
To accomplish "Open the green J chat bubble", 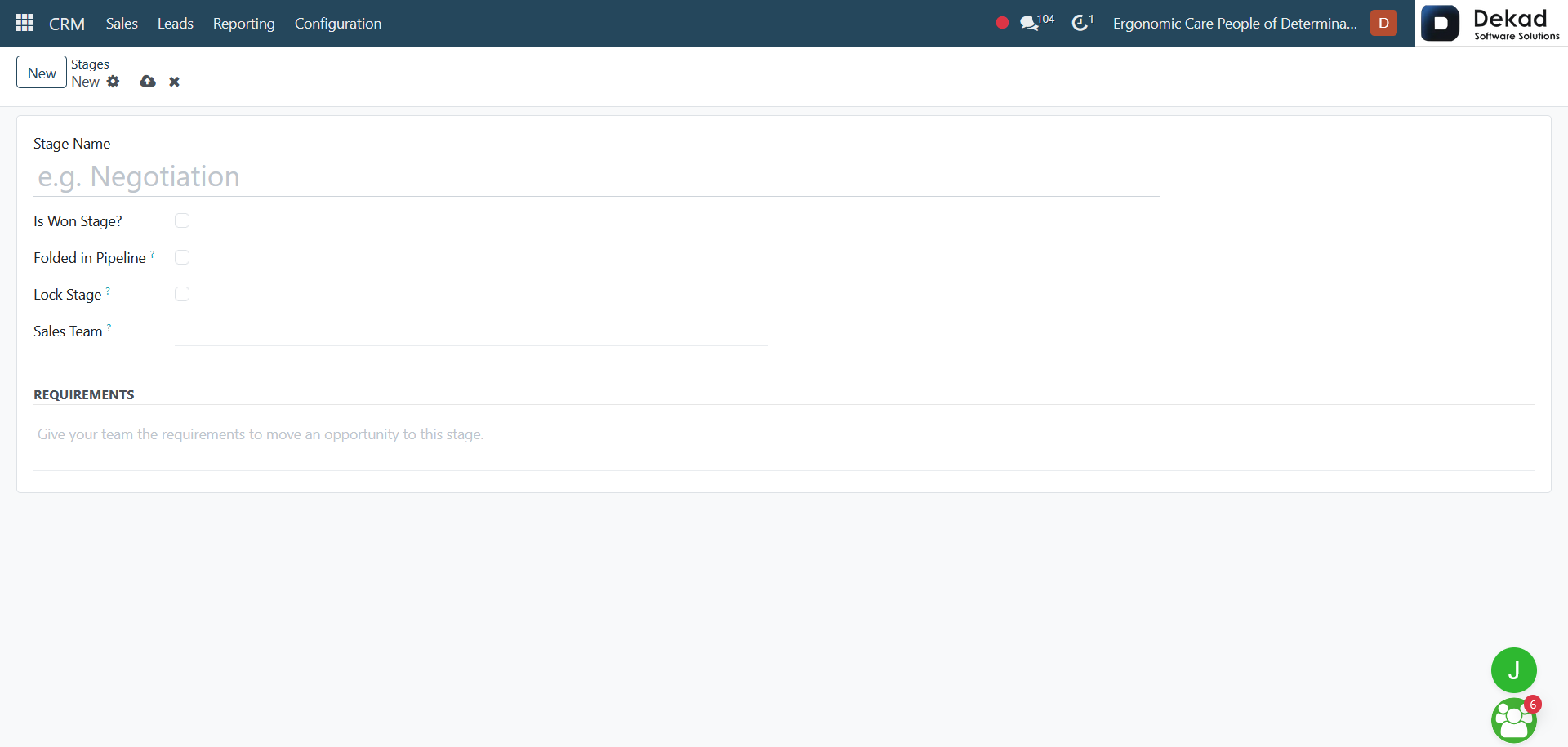I will point(1513,670).
